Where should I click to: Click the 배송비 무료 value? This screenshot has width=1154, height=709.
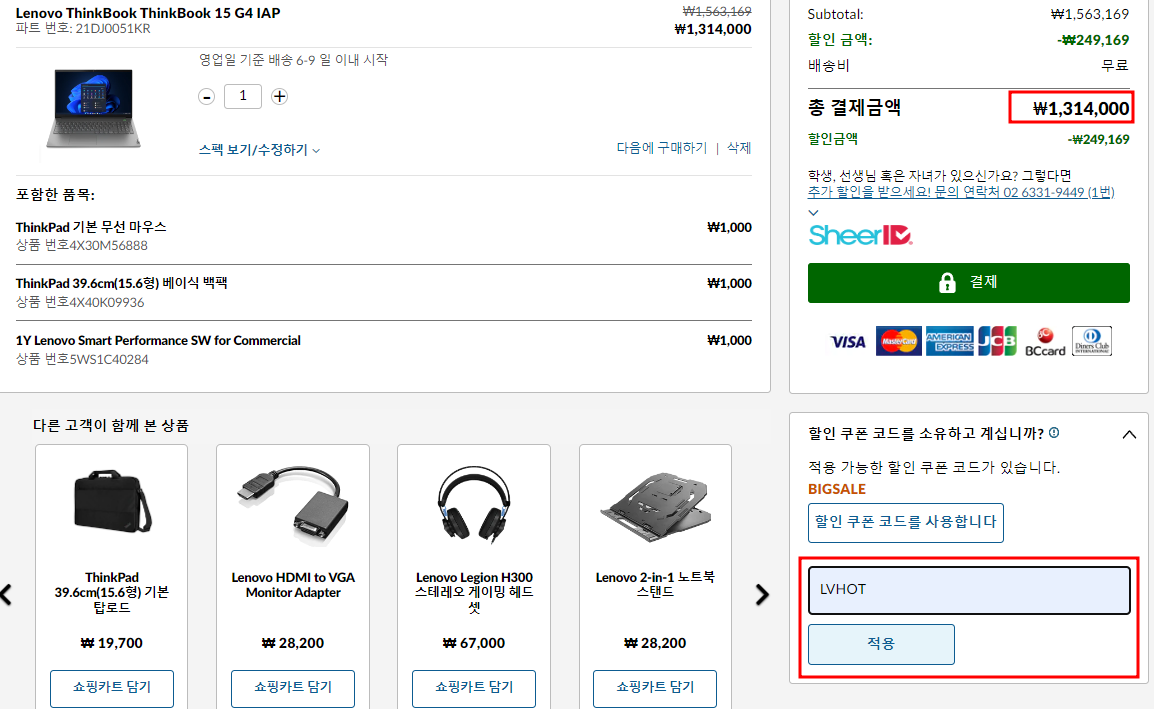(1115, 66)
